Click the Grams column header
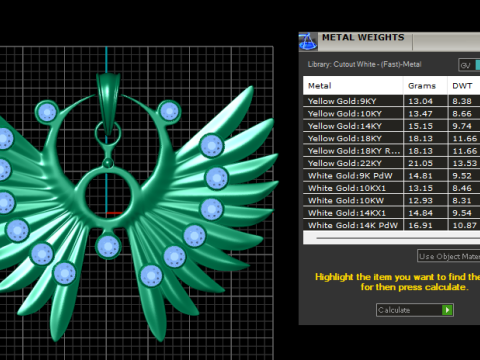 (x=425, y=86)
